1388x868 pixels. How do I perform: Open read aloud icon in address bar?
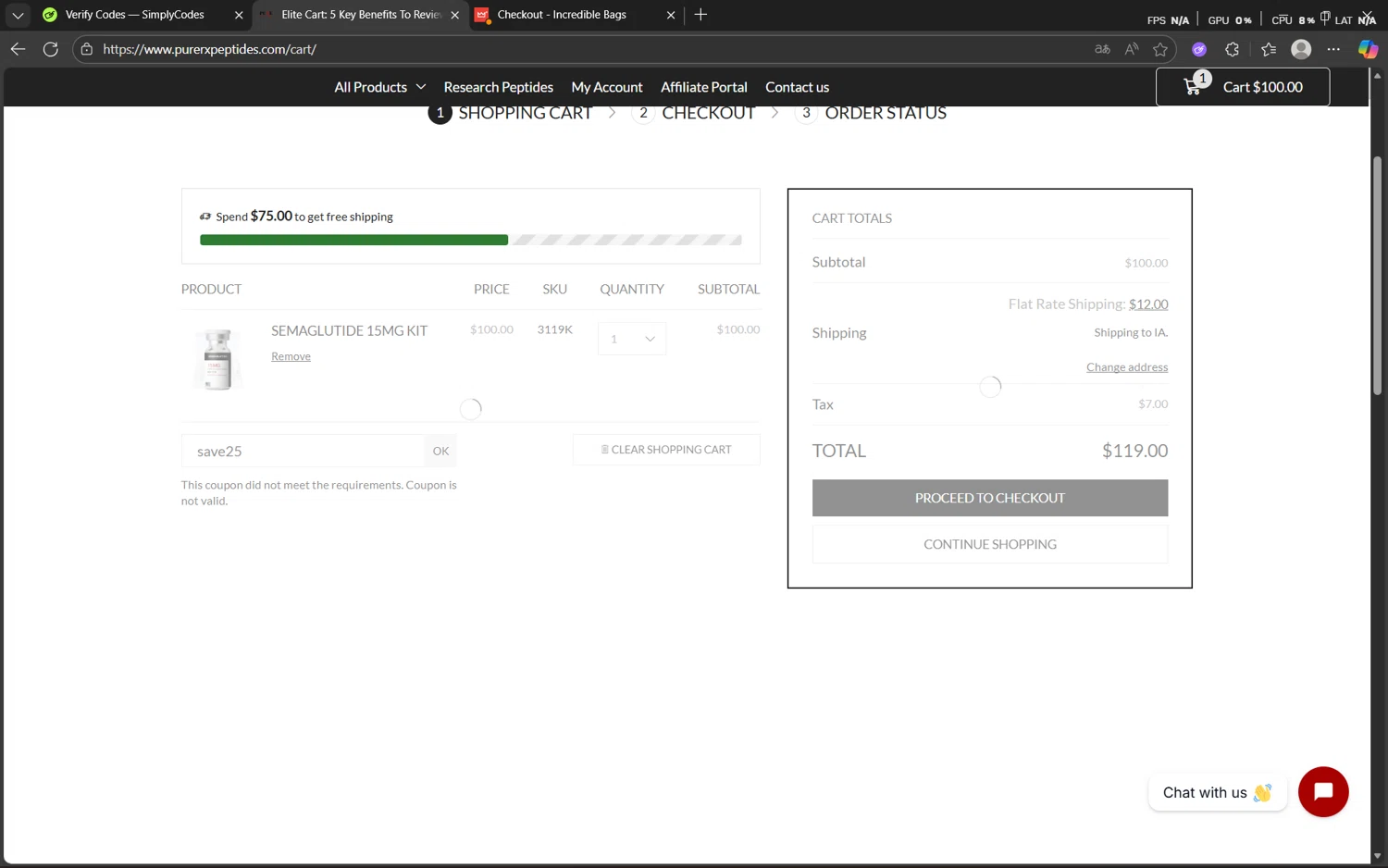[1132, 49]
